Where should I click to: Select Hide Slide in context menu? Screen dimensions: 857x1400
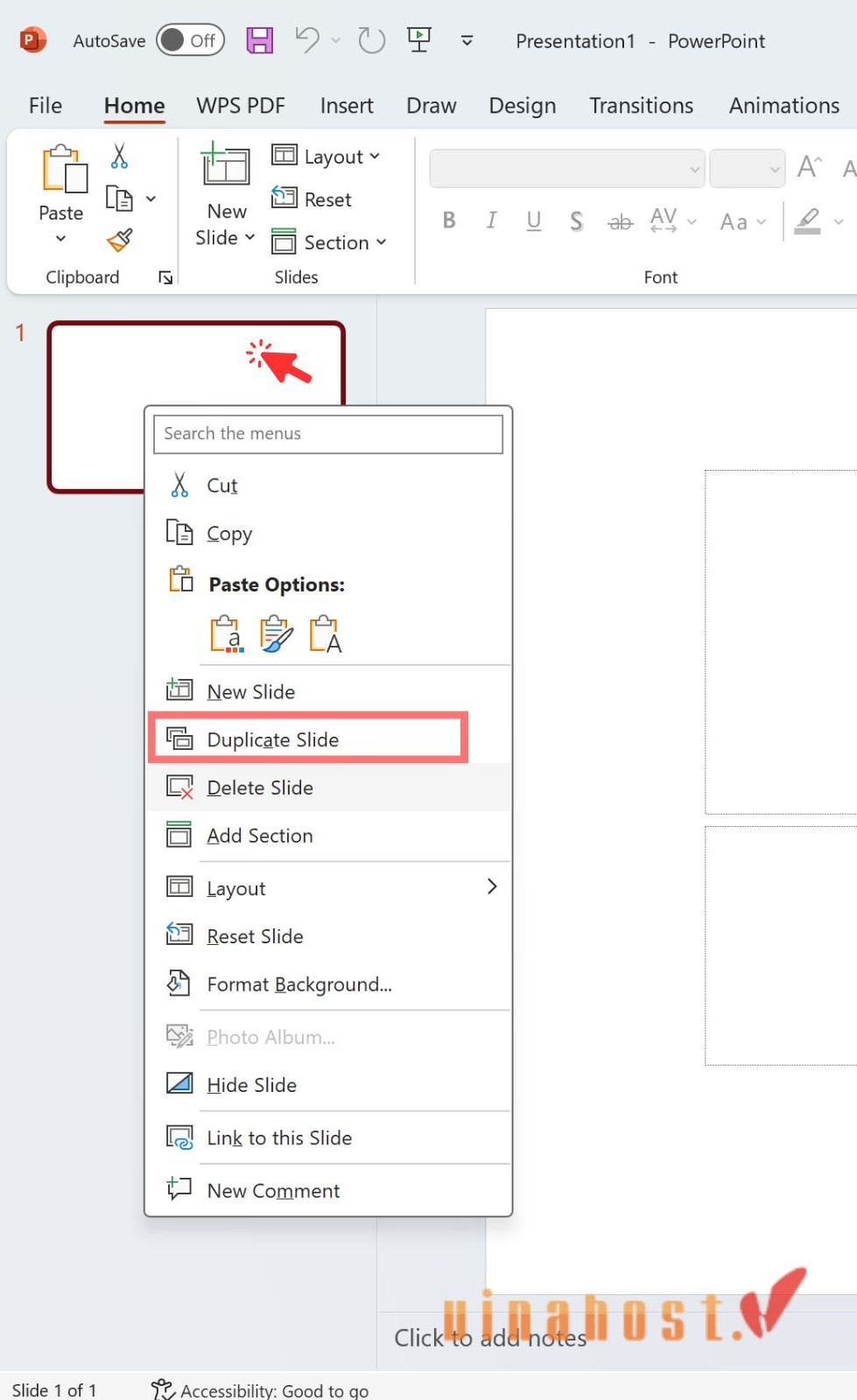(x=328, y=1085)
